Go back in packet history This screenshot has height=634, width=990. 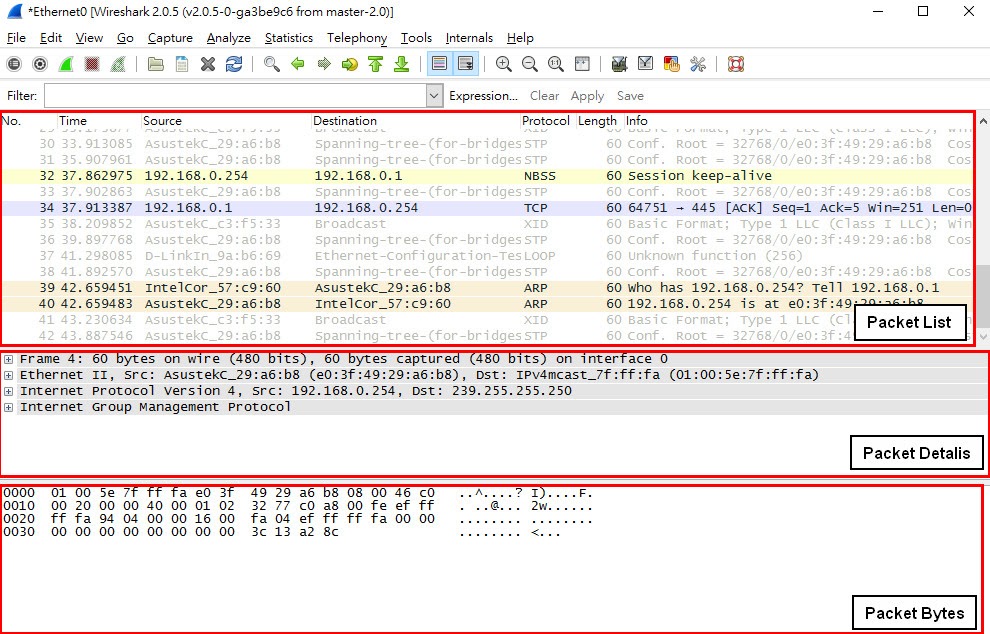click(x=297, y=64)
